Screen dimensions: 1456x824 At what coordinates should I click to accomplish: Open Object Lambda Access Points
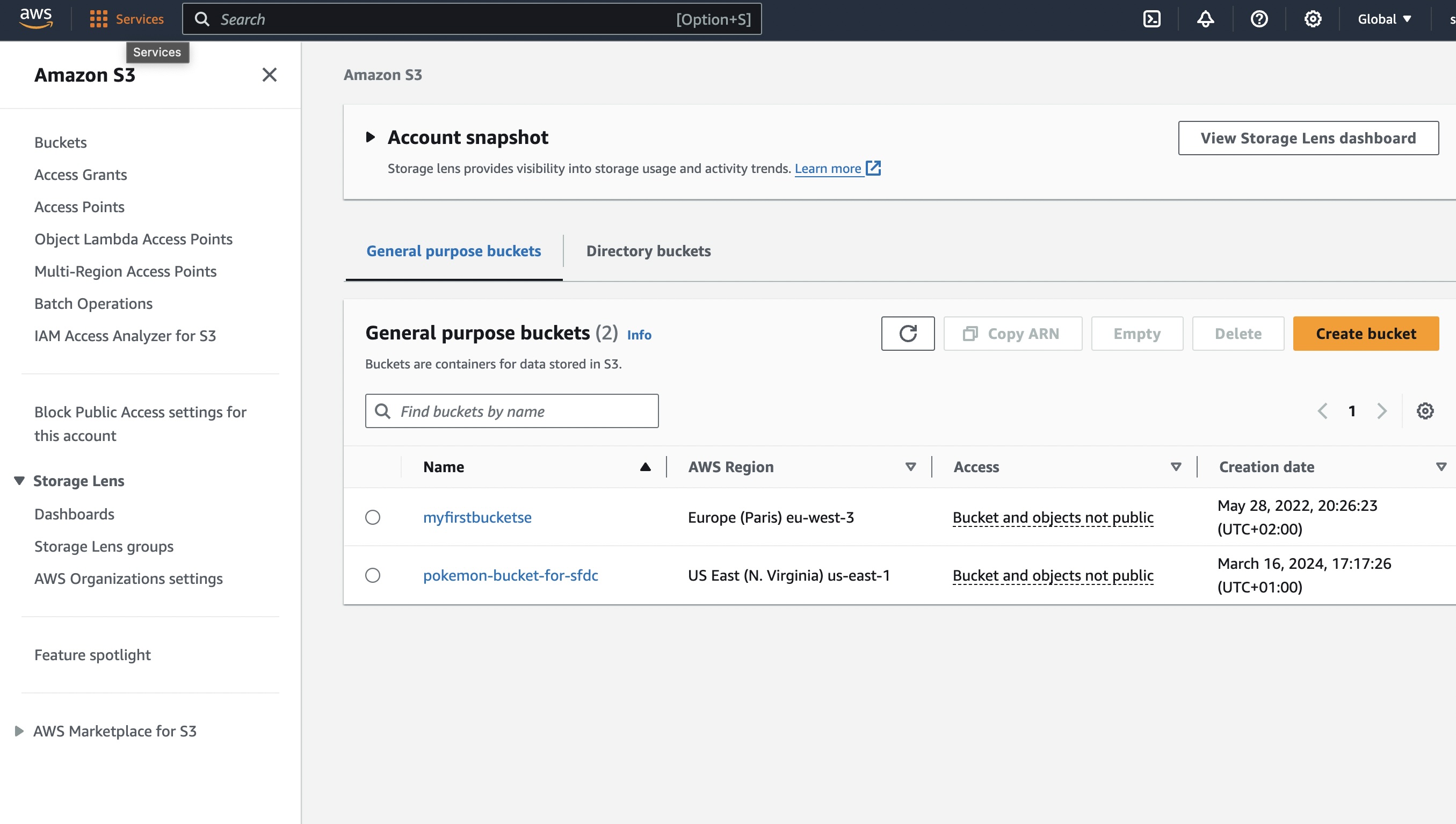point(134,239)
